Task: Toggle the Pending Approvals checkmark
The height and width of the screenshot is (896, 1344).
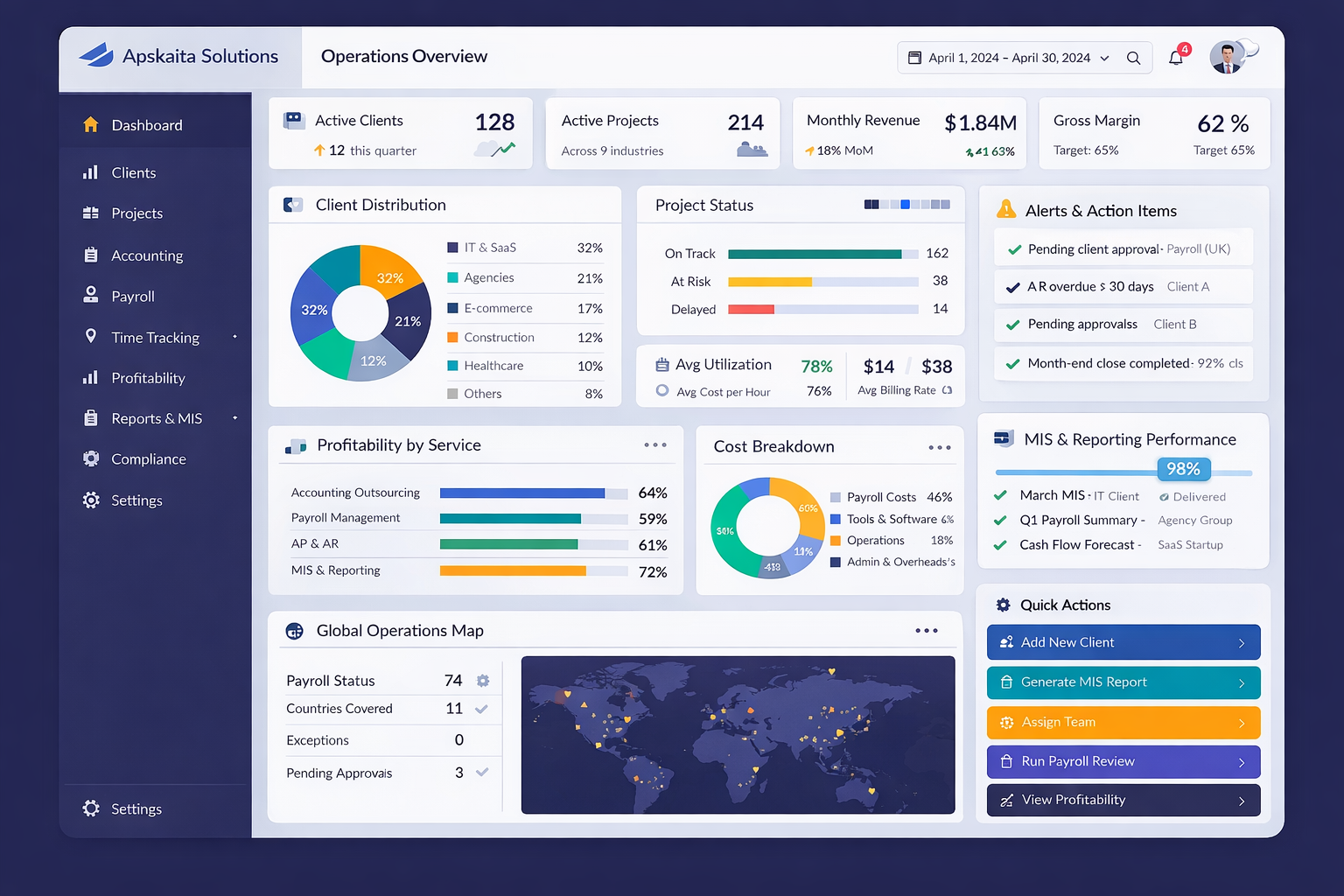Action: click(481, 773)
